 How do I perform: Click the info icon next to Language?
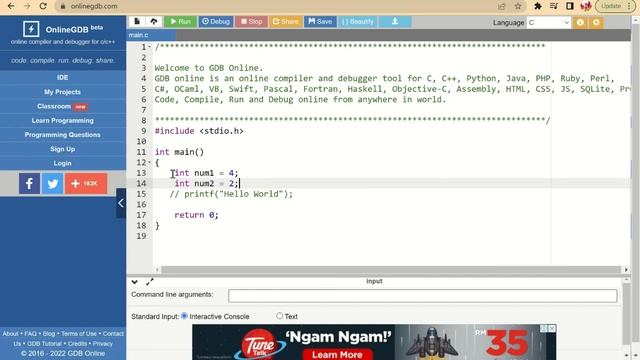(580, 22)
